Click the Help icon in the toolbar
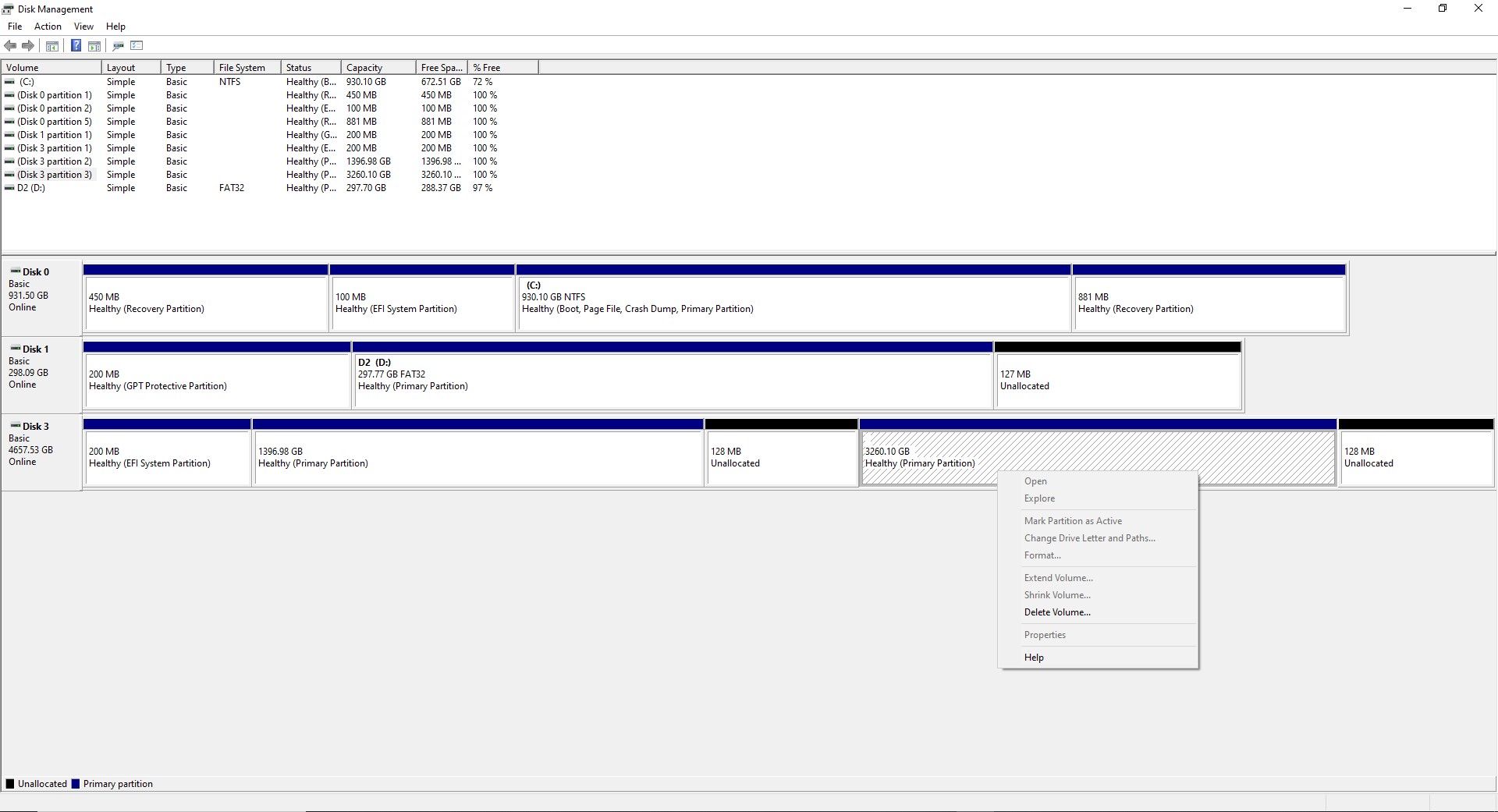The image size is (1498, 812). tap(76, 45)
